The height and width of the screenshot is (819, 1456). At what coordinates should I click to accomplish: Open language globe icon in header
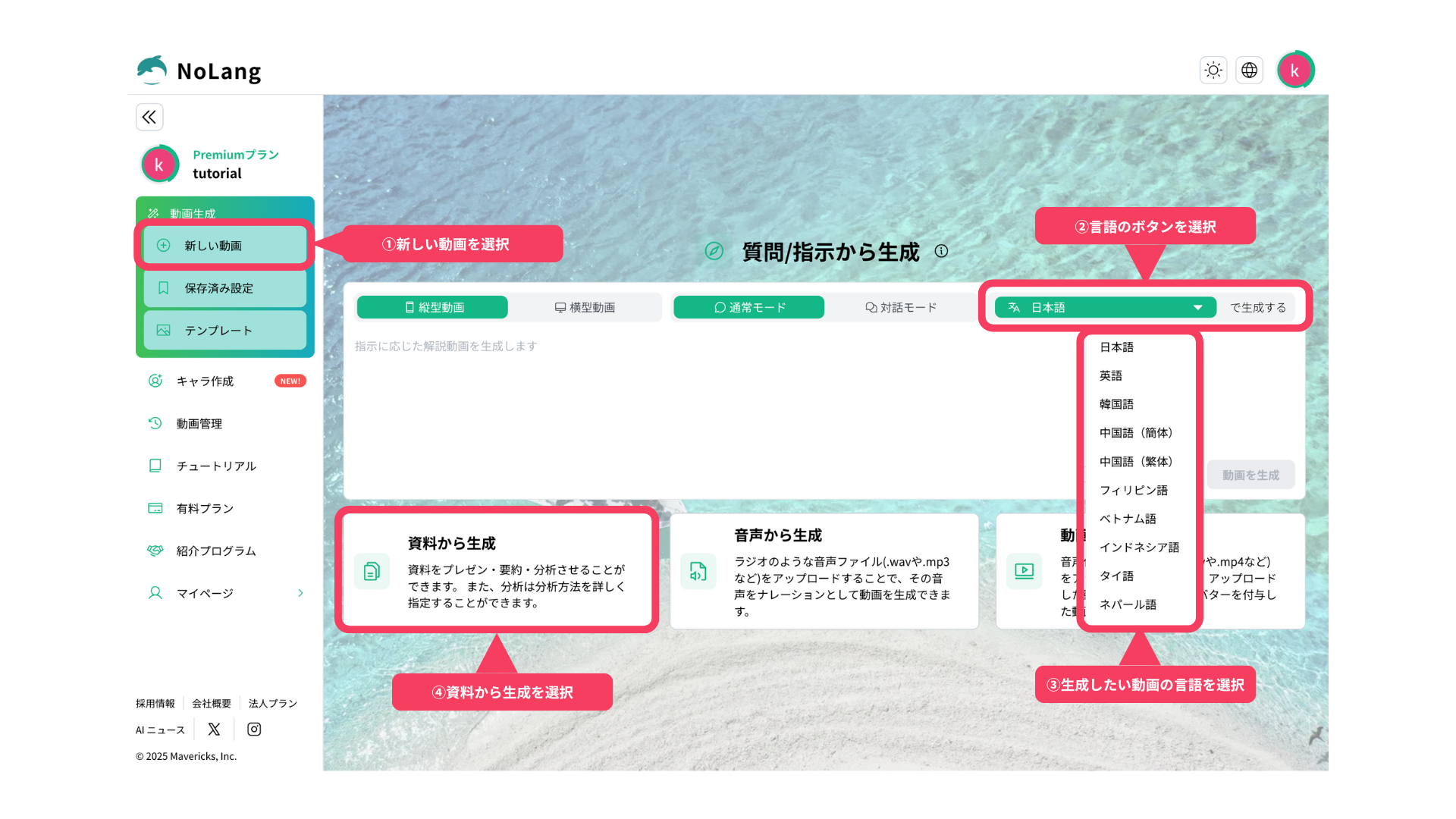(x=1249, y=71)
